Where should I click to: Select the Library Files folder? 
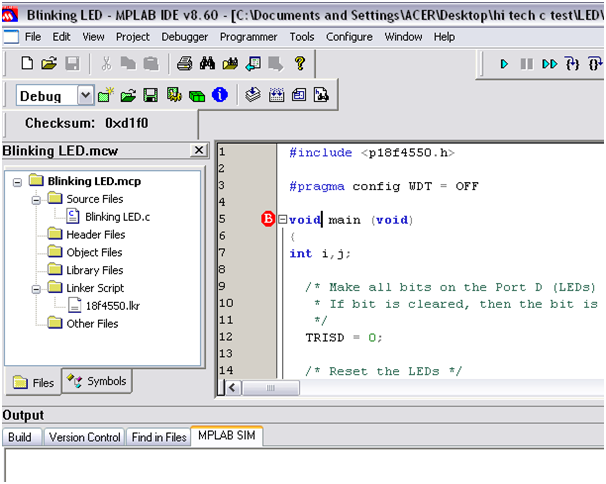click(94, 270)
